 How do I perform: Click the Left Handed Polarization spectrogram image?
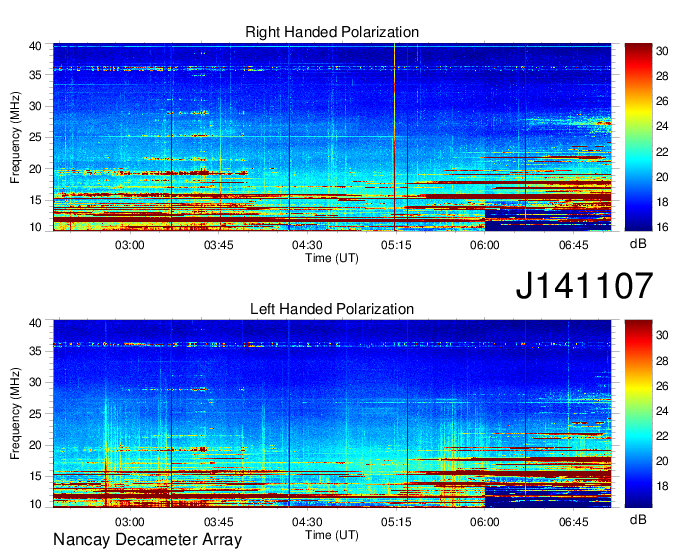tap(332, 414)
